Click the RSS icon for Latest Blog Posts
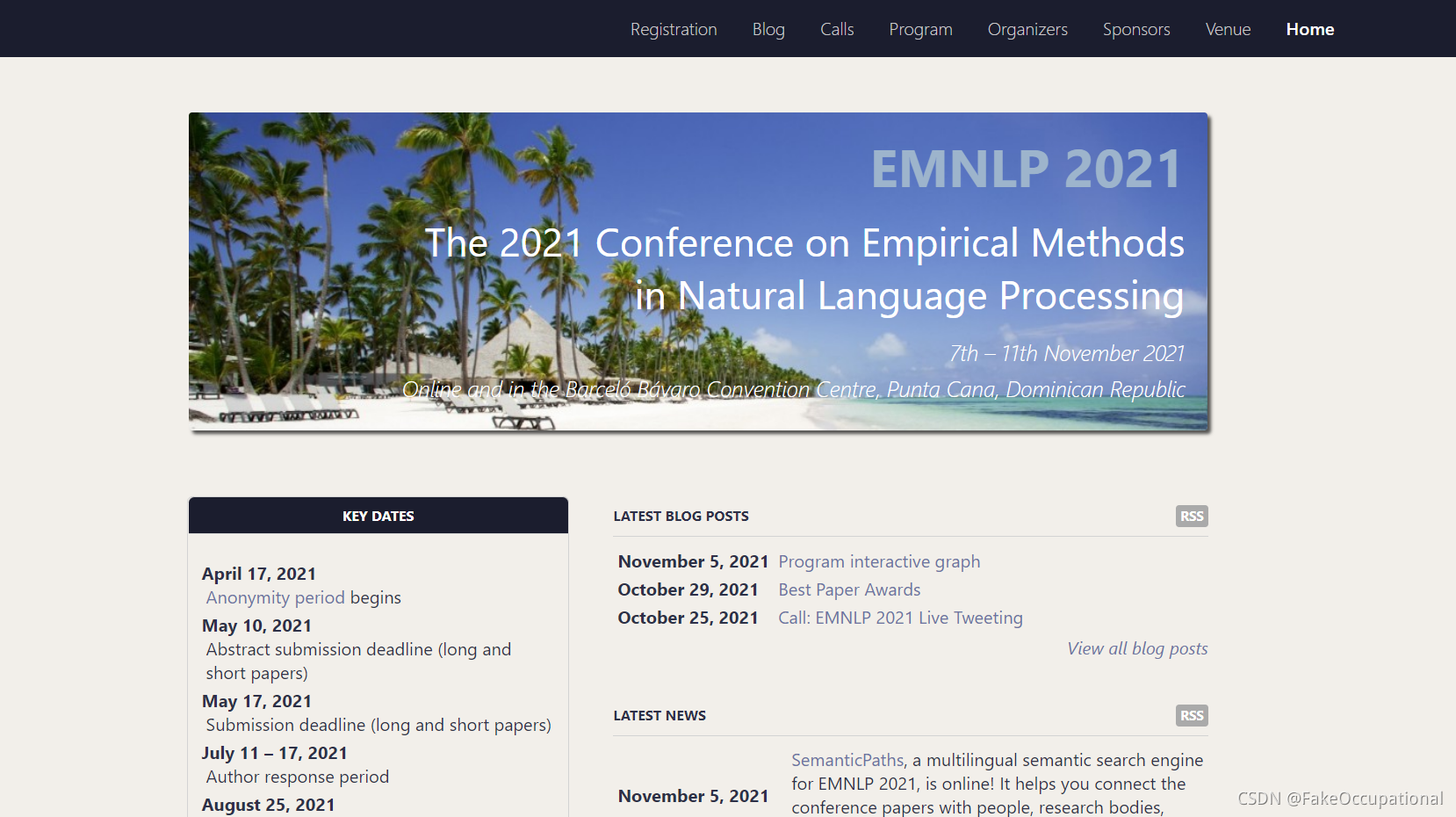This screenshot has width=1456, height=817. click(1192, 516)
